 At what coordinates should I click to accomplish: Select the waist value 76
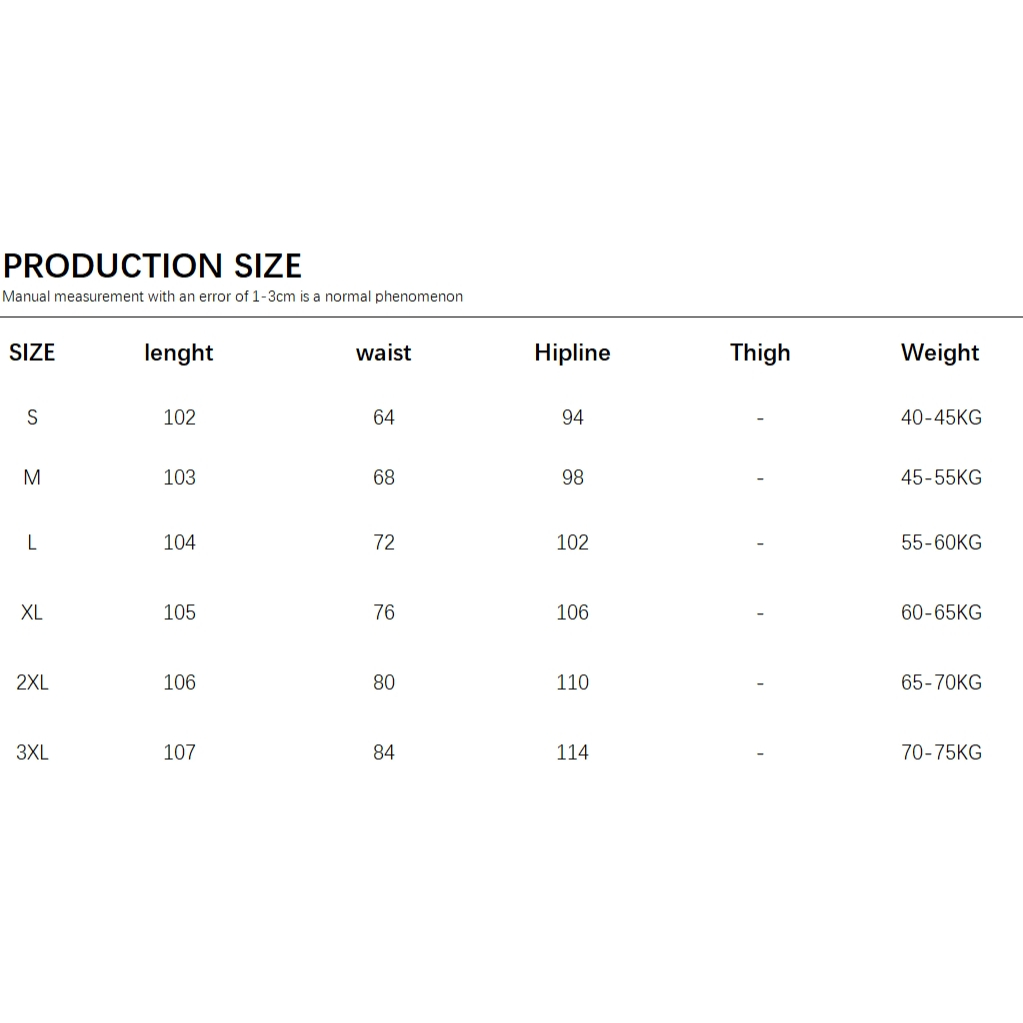(x=384, y=613)
